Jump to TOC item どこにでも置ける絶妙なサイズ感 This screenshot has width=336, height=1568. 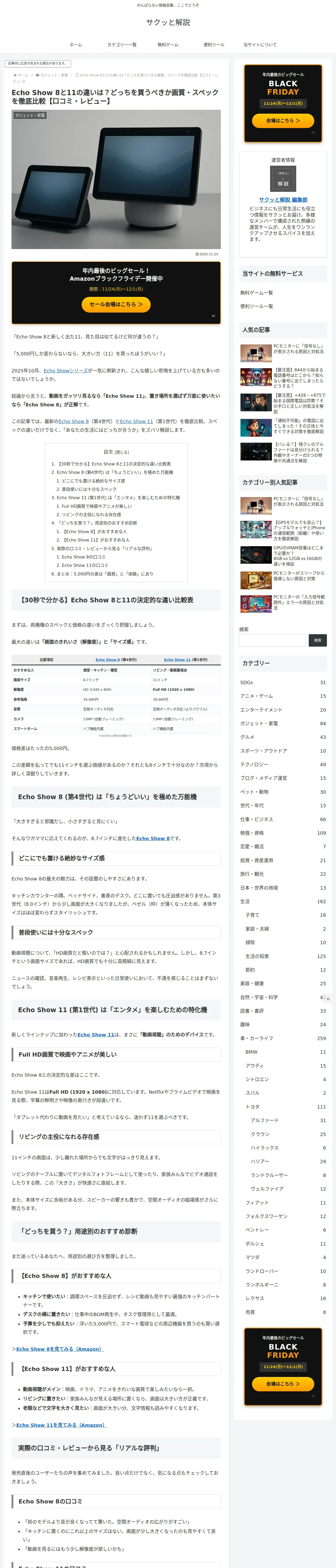point(93,481)
